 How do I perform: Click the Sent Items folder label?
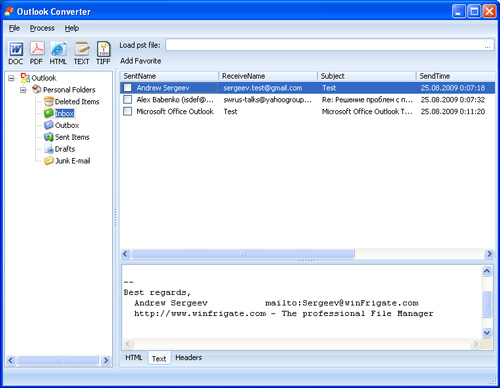click(72, 137)
